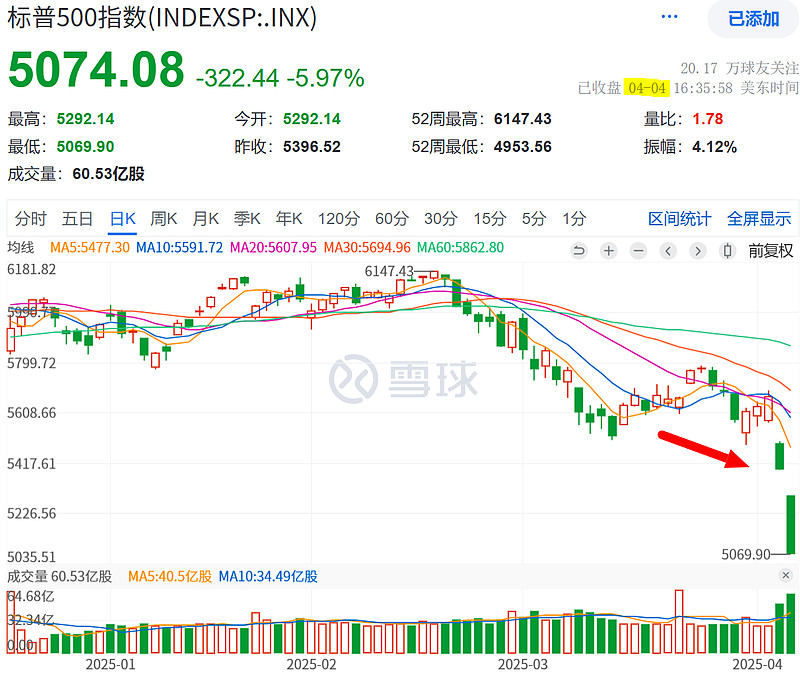
Task: Pan chart left with left chevron
Action: point(668,251)
